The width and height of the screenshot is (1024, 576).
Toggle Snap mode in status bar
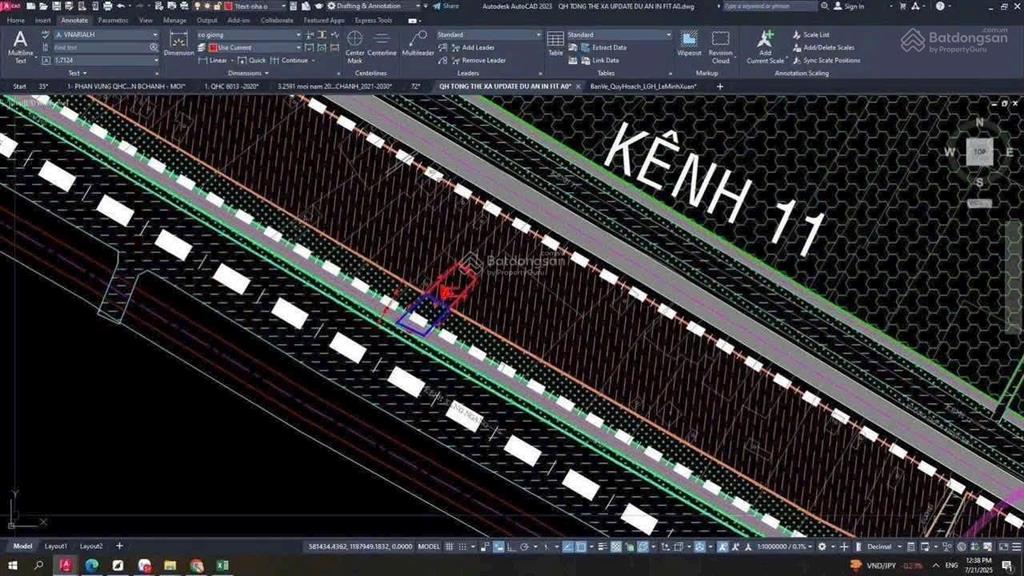pos(462,547)
